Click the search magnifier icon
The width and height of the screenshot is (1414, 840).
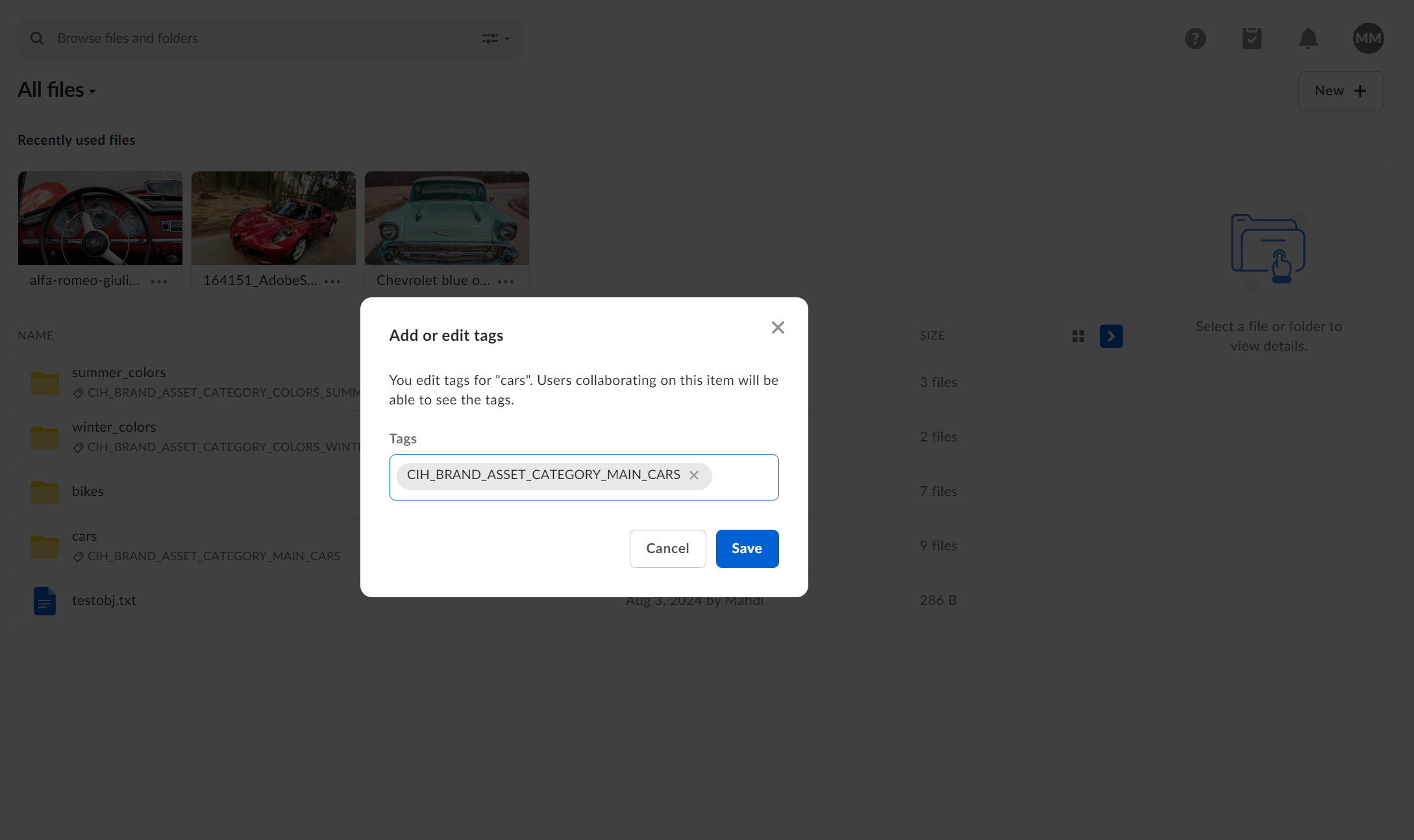[x=37, y=38]
